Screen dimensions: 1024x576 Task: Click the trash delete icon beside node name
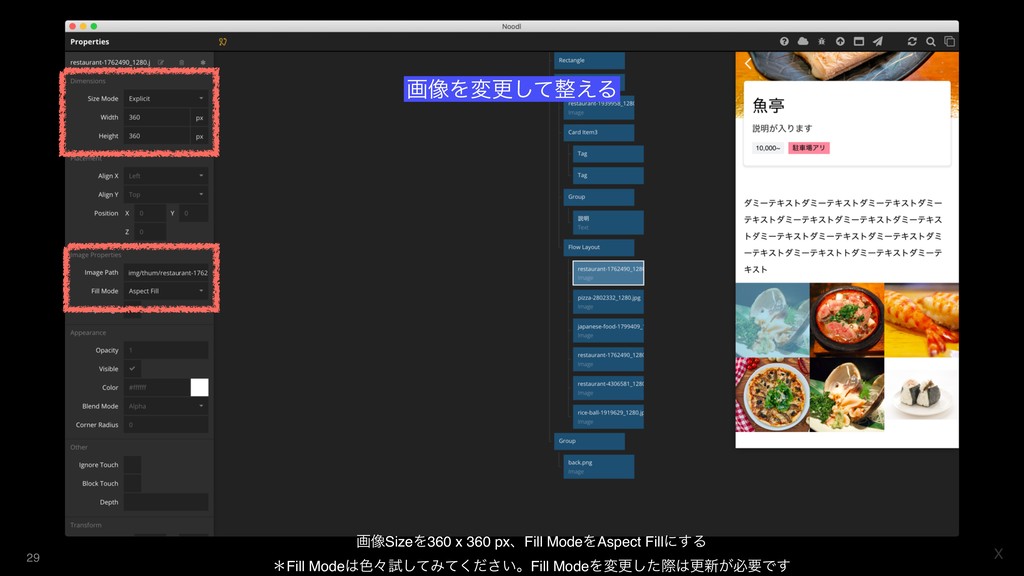click(182, 63)
